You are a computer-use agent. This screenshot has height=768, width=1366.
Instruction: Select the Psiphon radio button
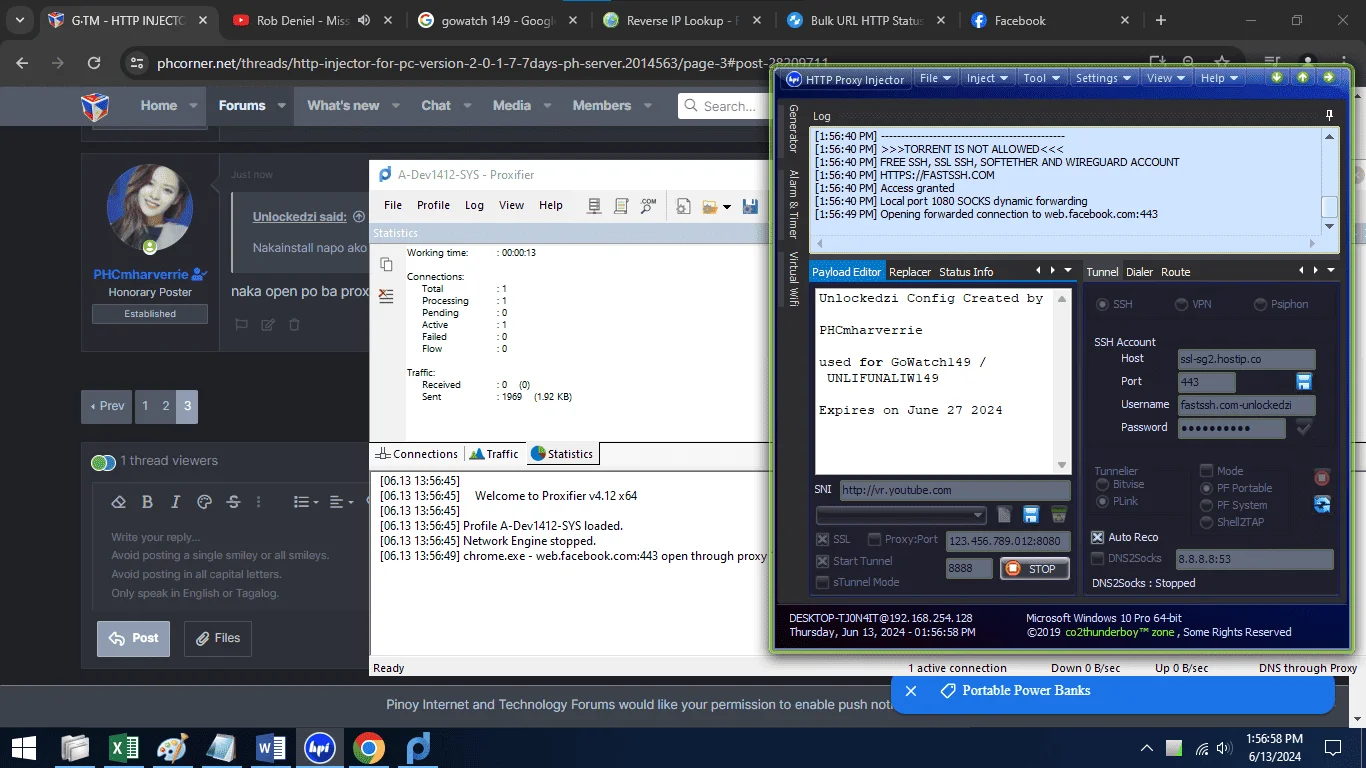[x=1261, y=304]
